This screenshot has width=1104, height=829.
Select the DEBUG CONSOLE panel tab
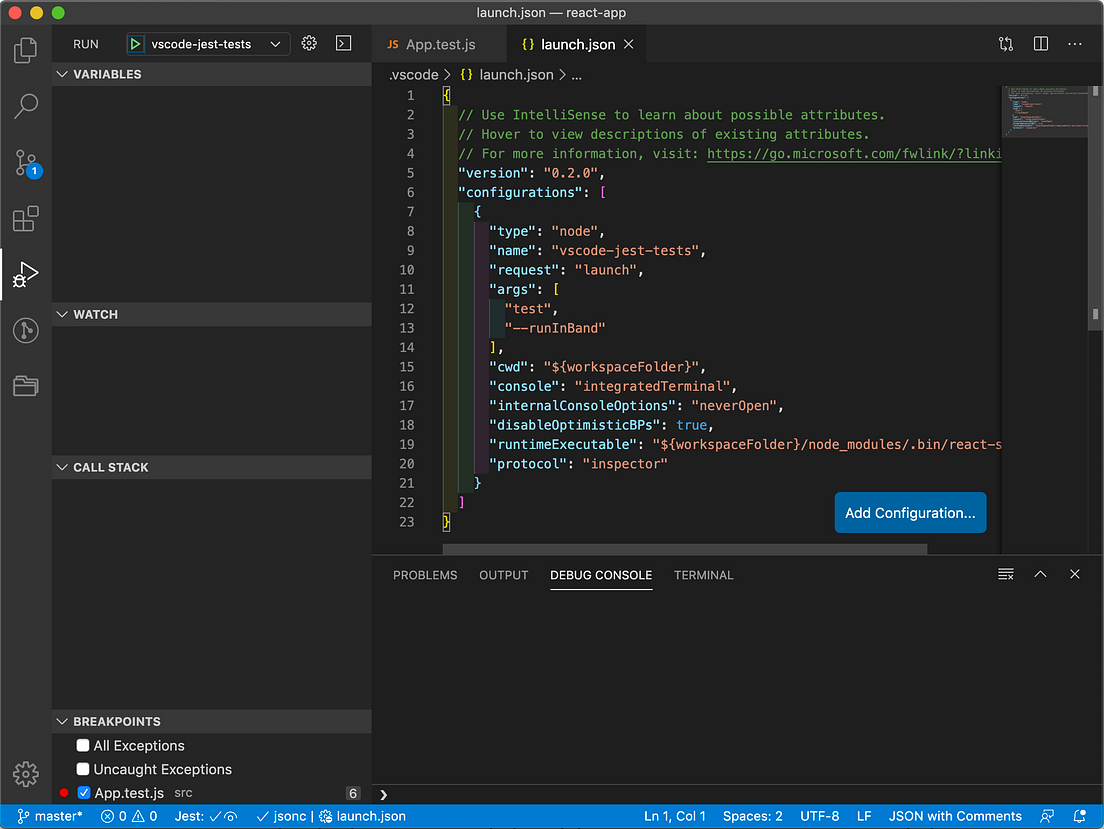click(x=601, y=575)
